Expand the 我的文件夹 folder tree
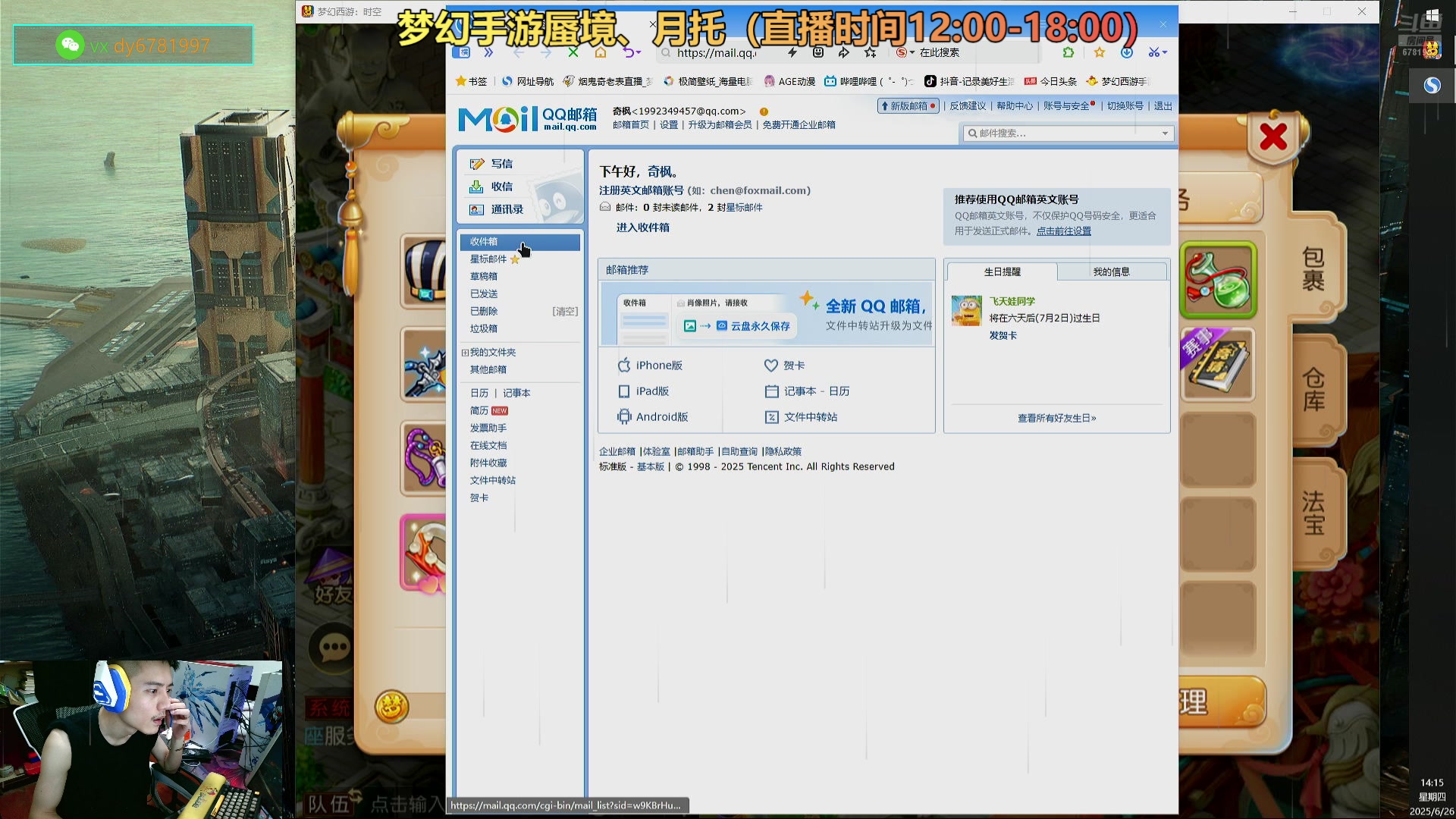 click(x=465, y=353)
